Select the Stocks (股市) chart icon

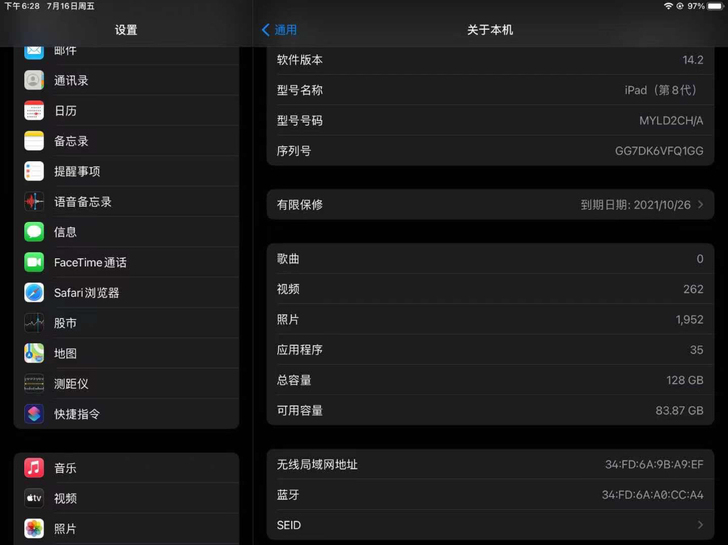click(x=34, y=323)
